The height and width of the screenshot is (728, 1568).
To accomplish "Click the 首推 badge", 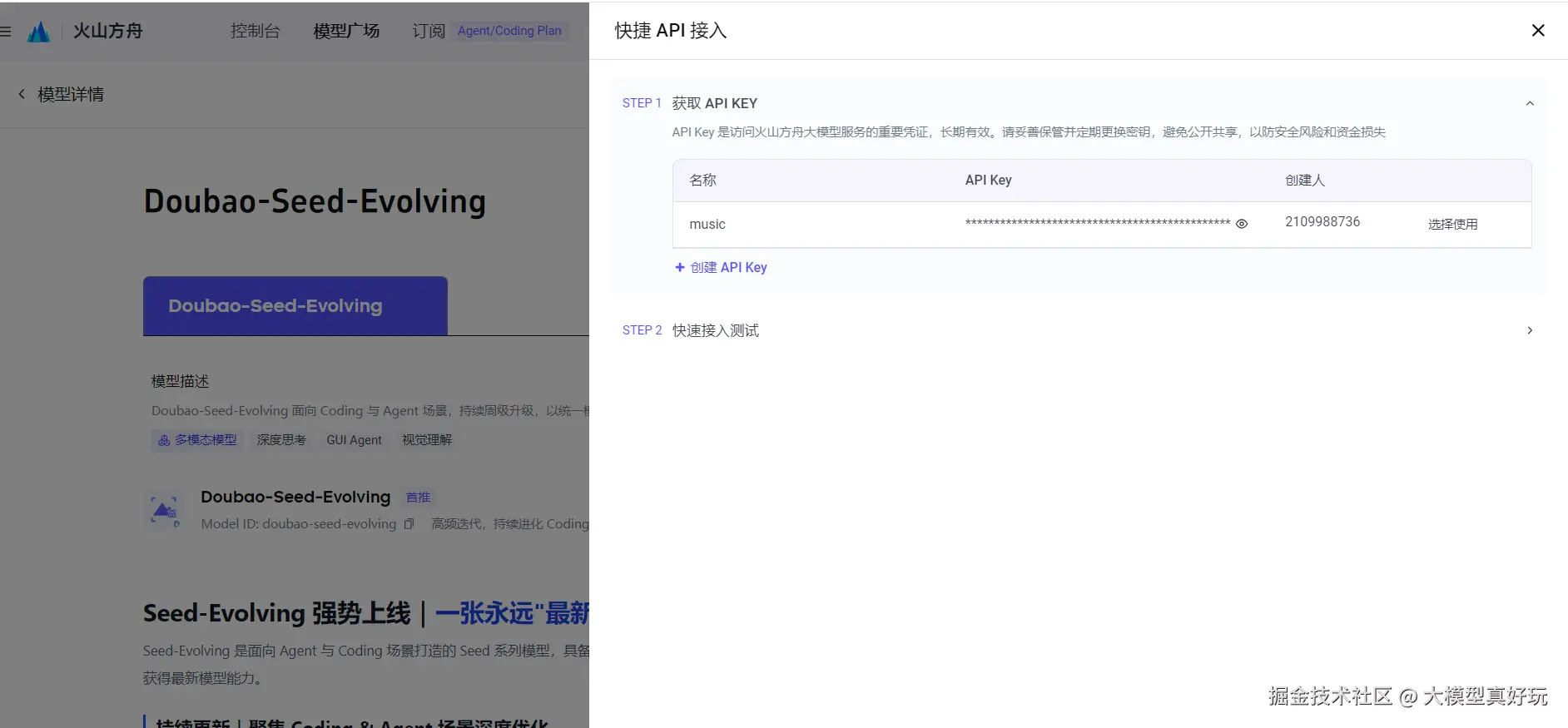I will coord(418,498).
